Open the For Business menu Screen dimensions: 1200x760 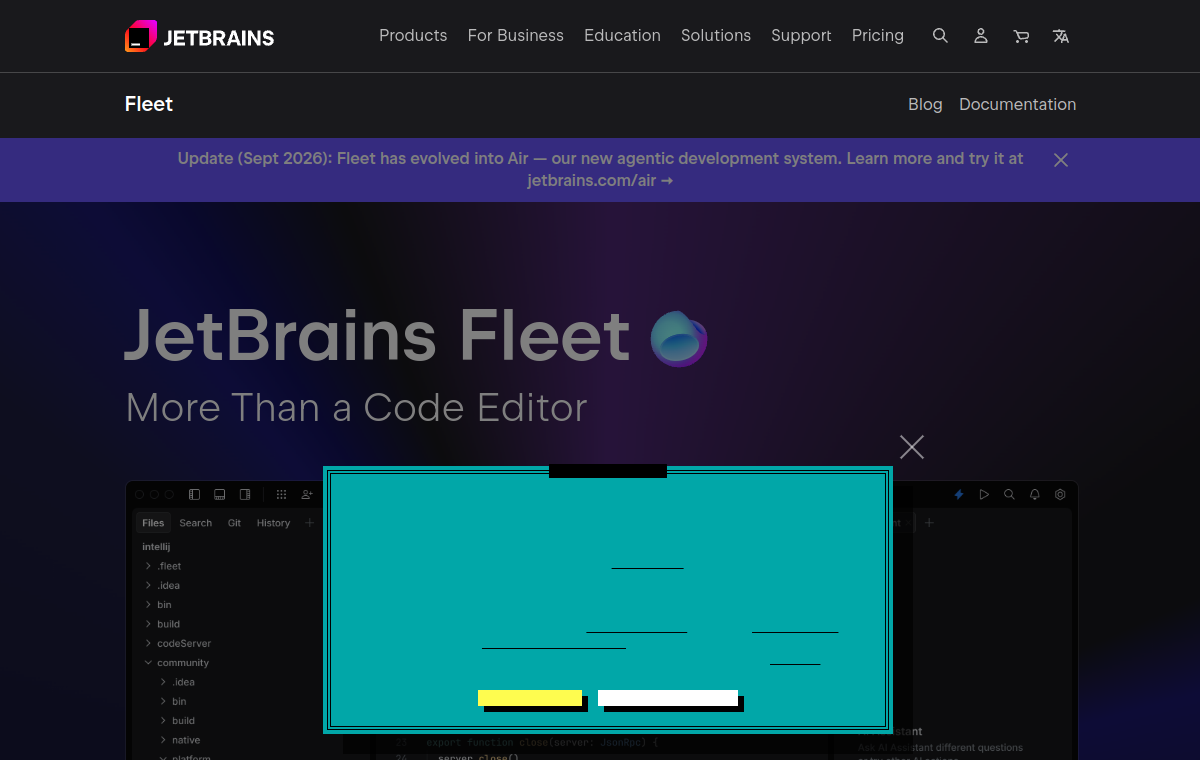(516, 36)
